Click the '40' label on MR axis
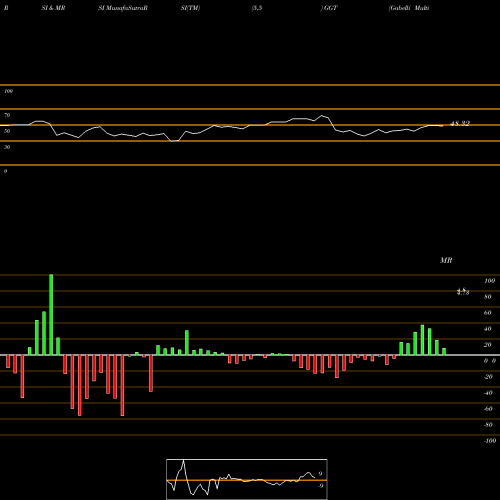500x500 pixels. tap(488, 329)
